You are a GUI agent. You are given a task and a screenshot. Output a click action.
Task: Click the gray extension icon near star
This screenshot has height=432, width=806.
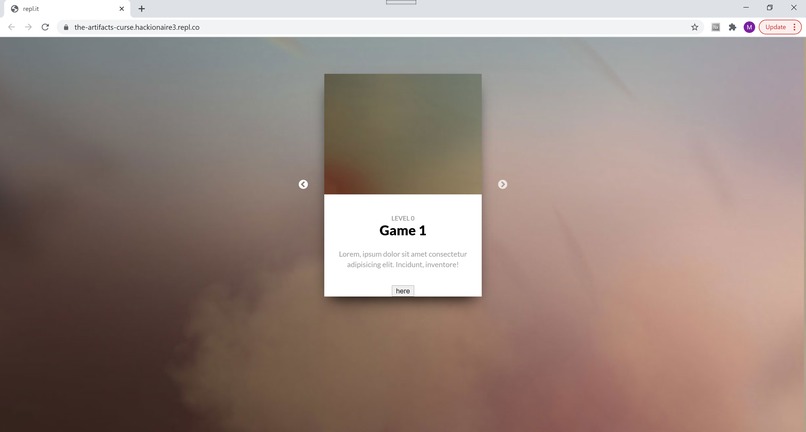[715, 27]
